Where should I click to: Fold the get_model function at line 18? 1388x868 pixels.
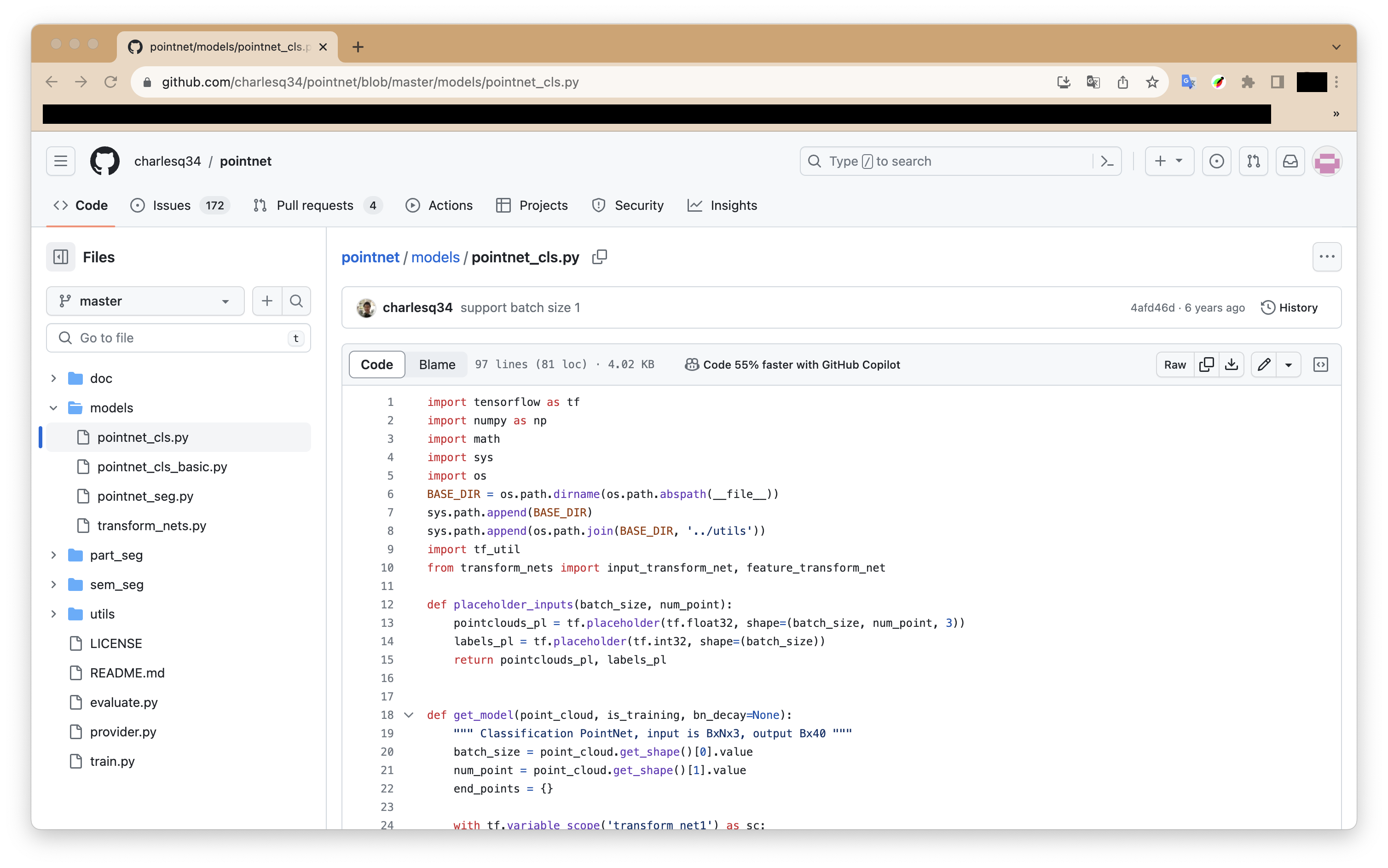coord(409,715)
